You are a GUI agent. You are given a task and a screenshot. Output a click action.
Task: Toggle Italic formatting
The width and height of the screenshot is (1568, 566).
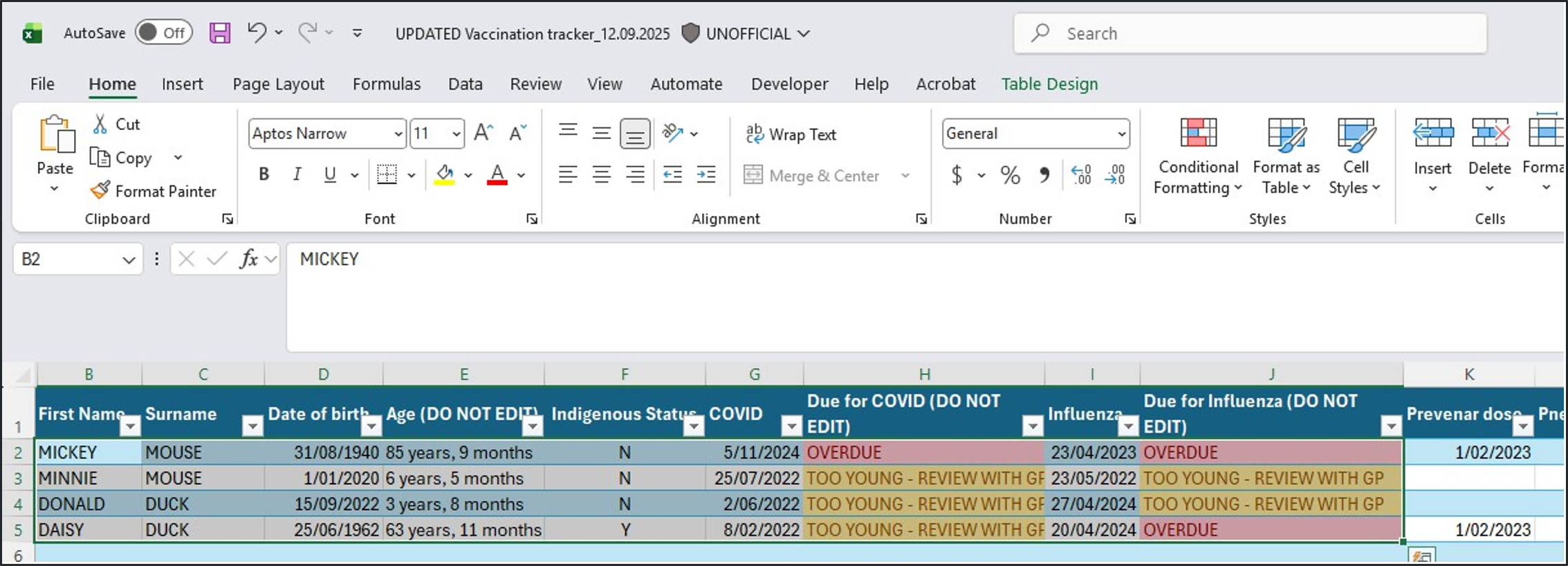pyautogui.click(x=297, y=174)
